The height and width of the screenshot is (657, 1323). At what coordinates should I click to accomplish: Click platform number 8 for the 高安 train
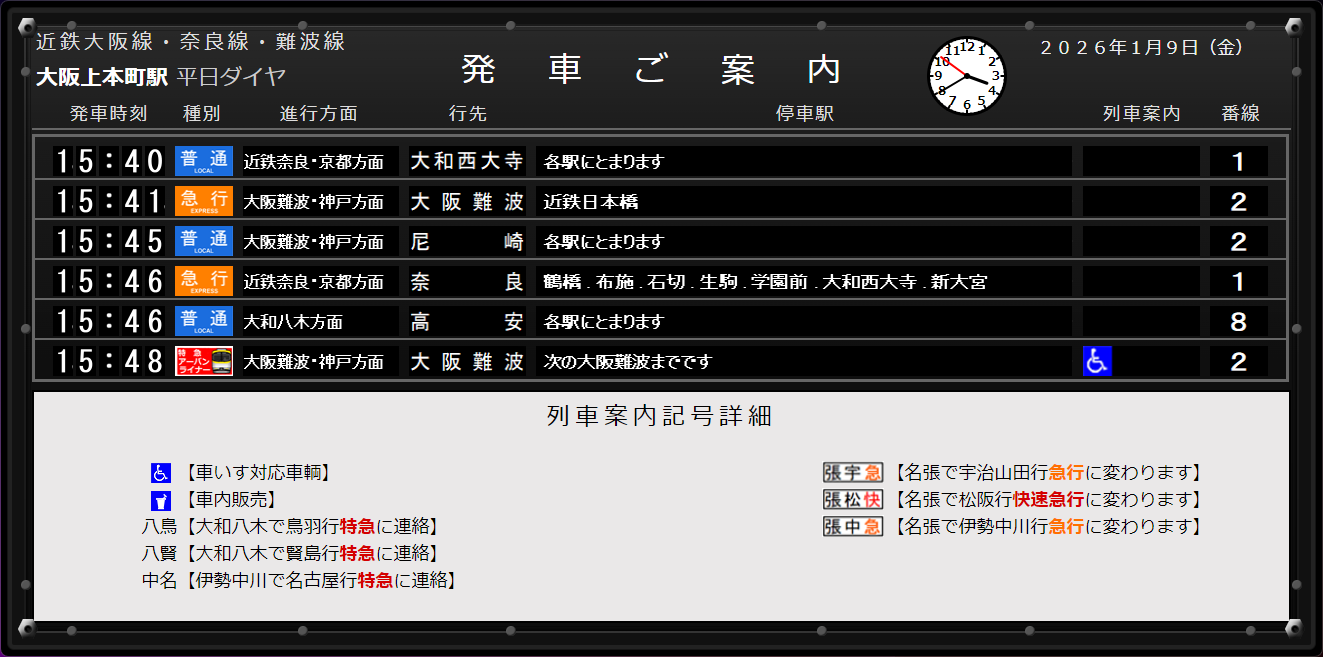pyautogui.click(x=1238, y=321)
